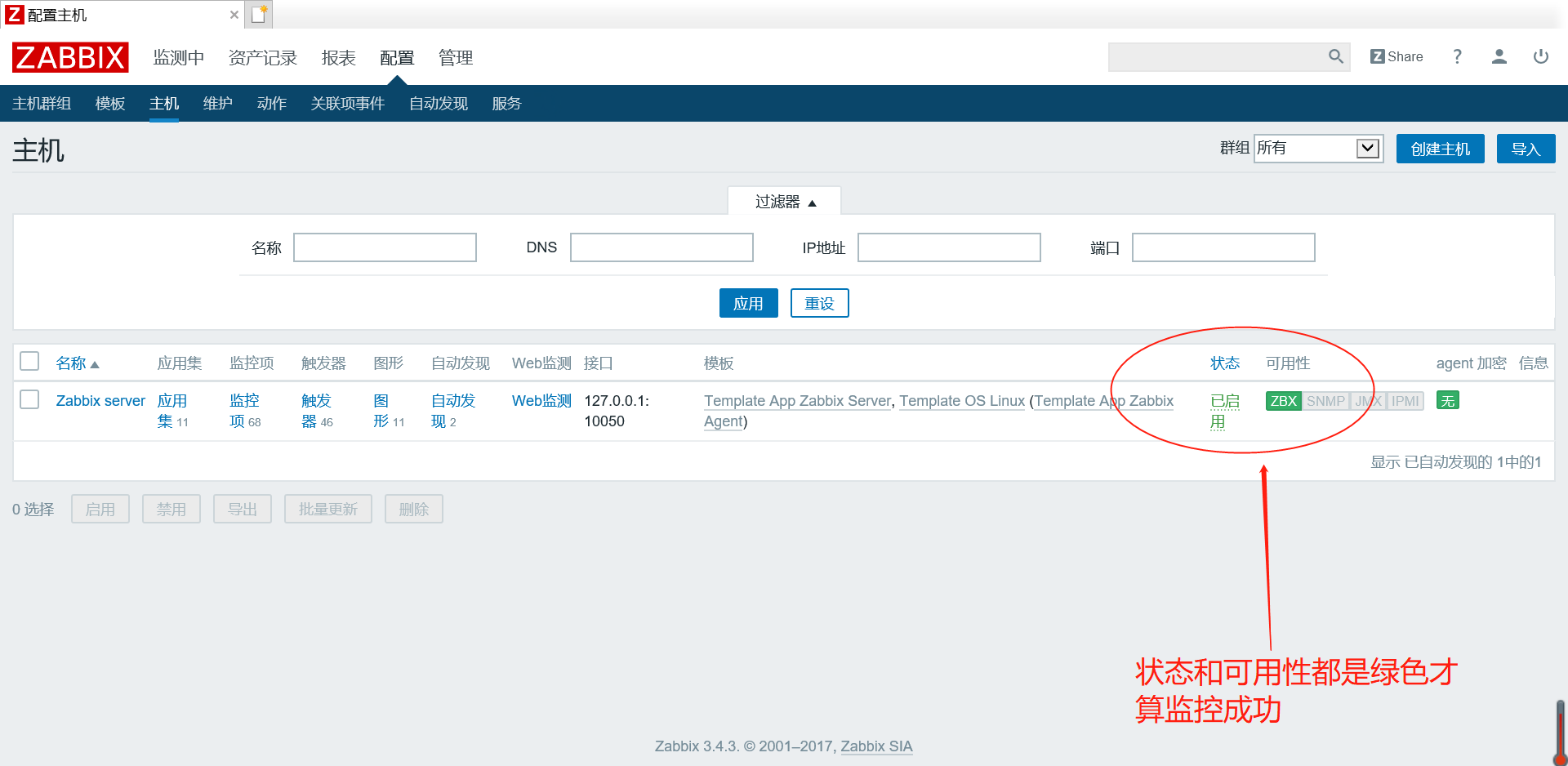1568x766 pixels.
Task: Open 自动发现 2 link in host row
Action: click(453, 411)
